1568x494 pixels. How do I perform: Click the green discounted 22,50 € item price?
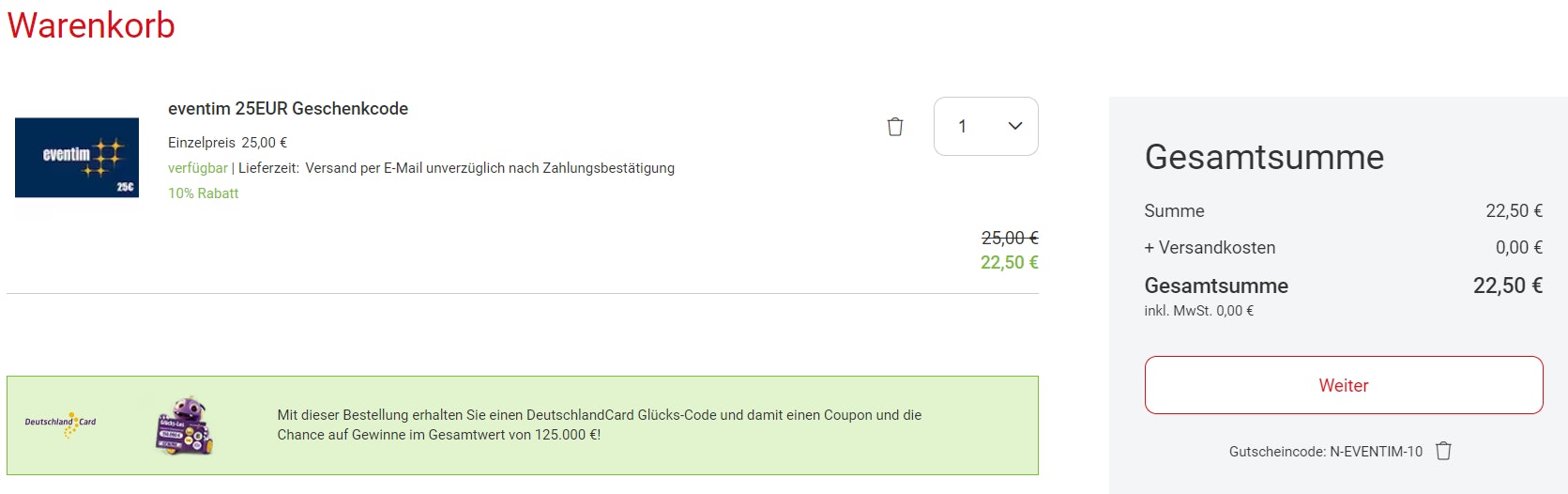[1009, 263]
